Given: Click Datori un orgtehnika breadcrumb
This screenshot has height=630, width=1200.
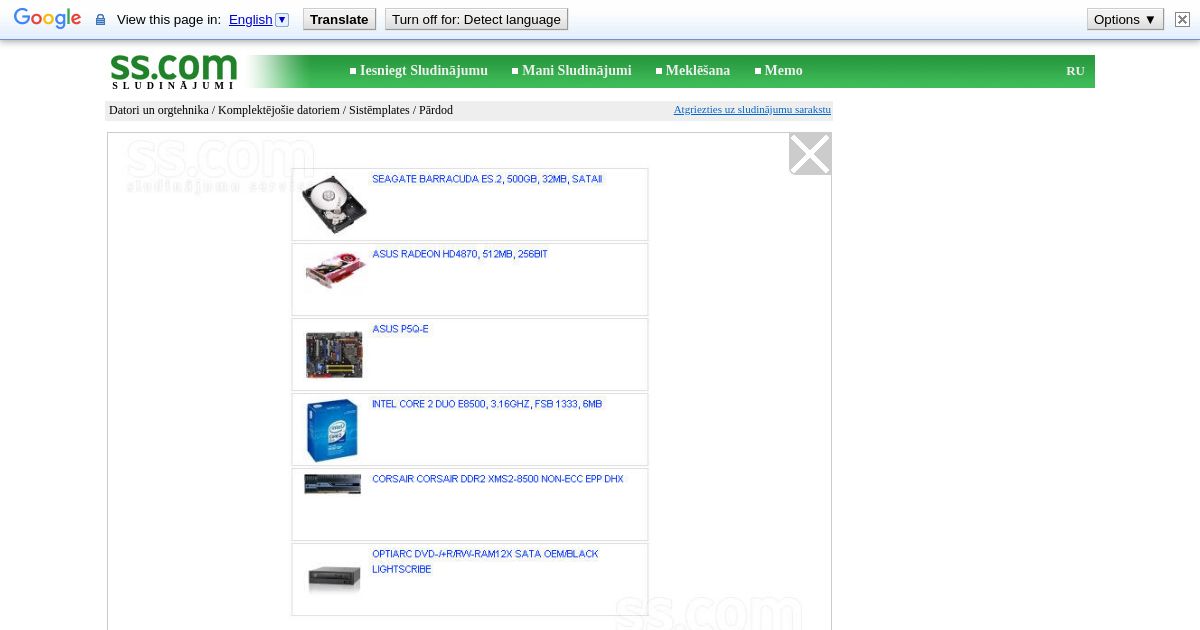Looking at the screenshot, I should click(x=159, y=110).
